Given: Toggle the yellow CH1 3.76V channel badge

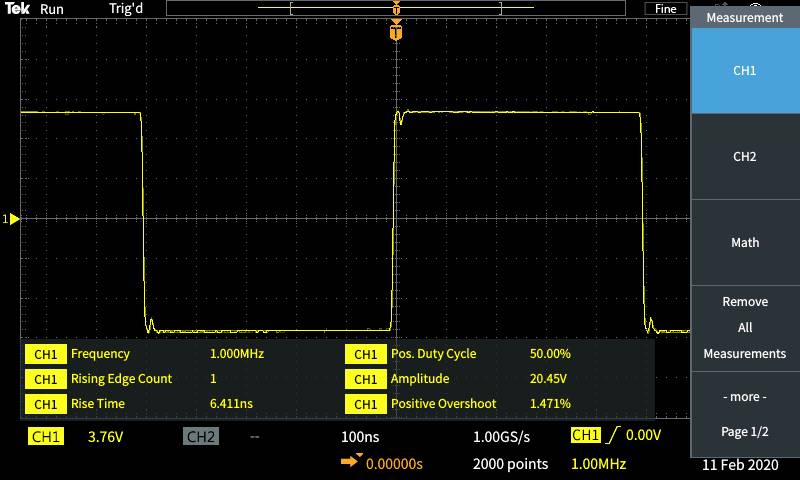Looking at the screenshot, I should pos(46,436).
